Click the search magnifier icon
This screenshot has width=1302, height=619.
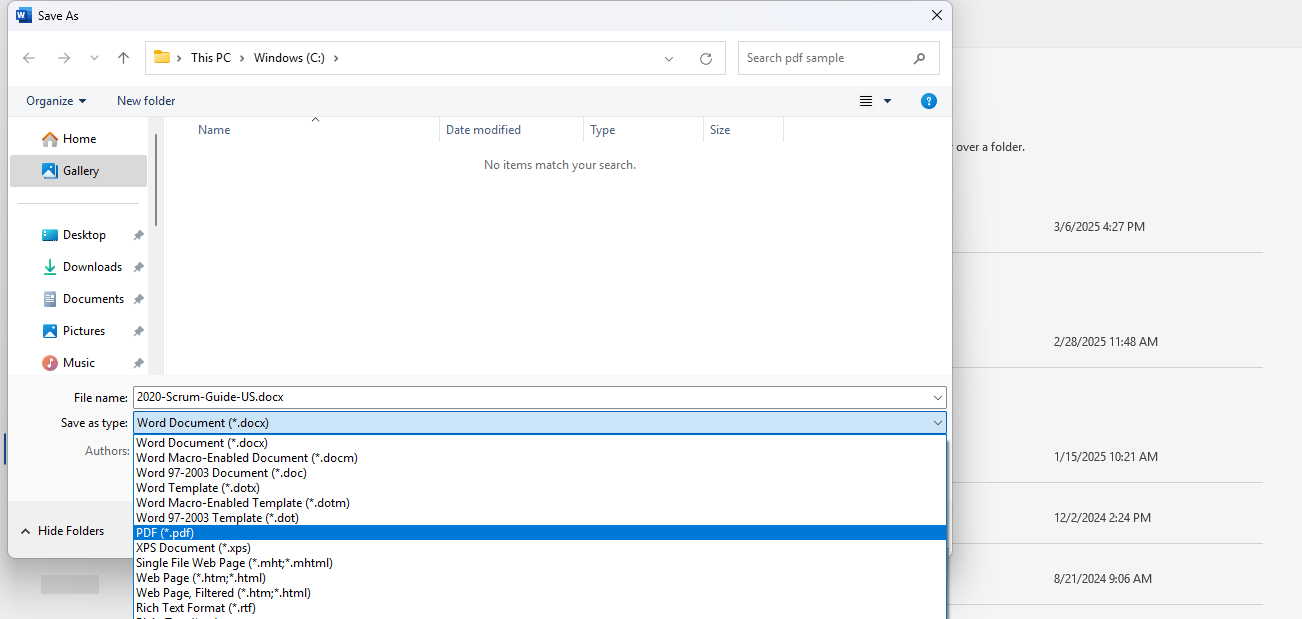pyautogui.click(x=919, y=58)
